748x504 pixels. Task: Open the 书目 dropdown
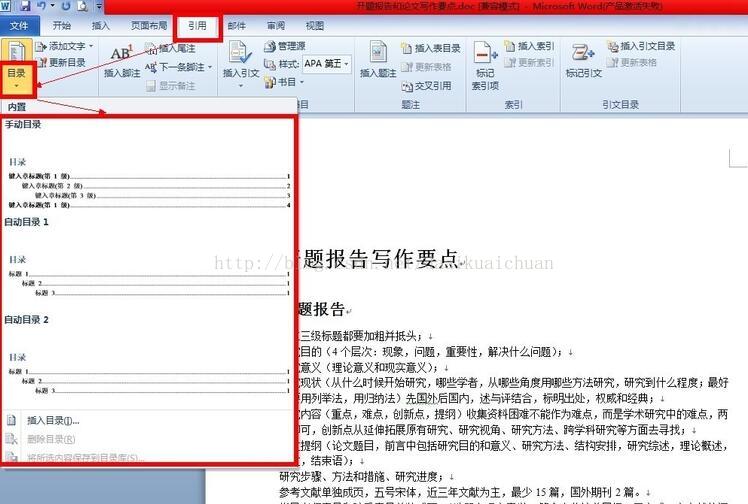point(284,82)
